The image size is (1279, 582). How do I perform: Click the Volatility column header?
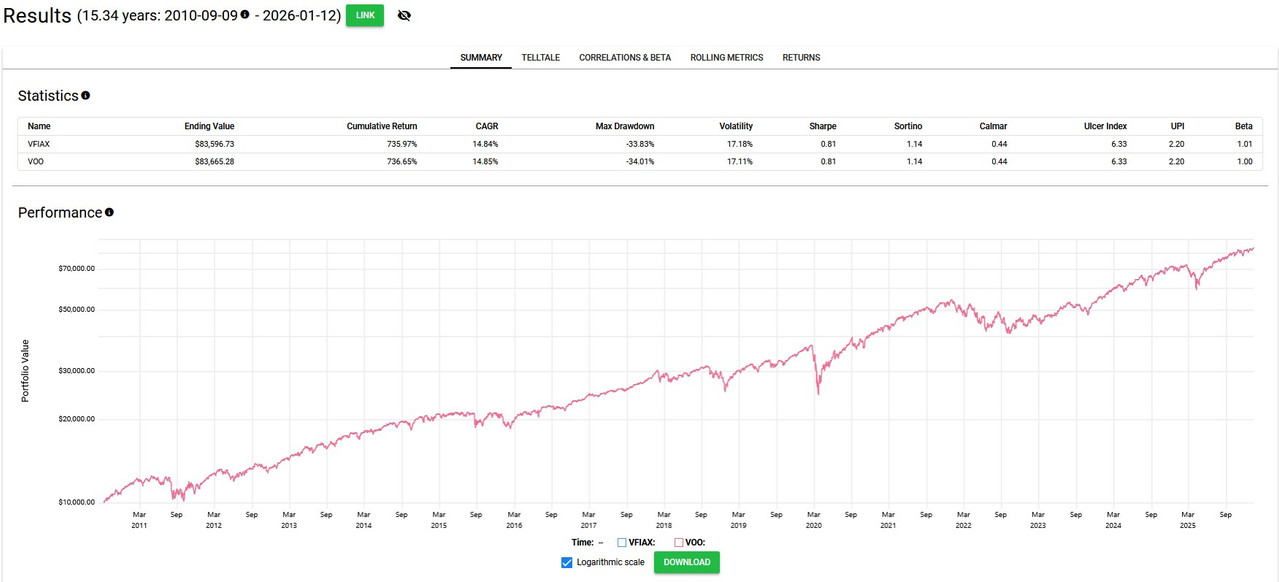736,127
